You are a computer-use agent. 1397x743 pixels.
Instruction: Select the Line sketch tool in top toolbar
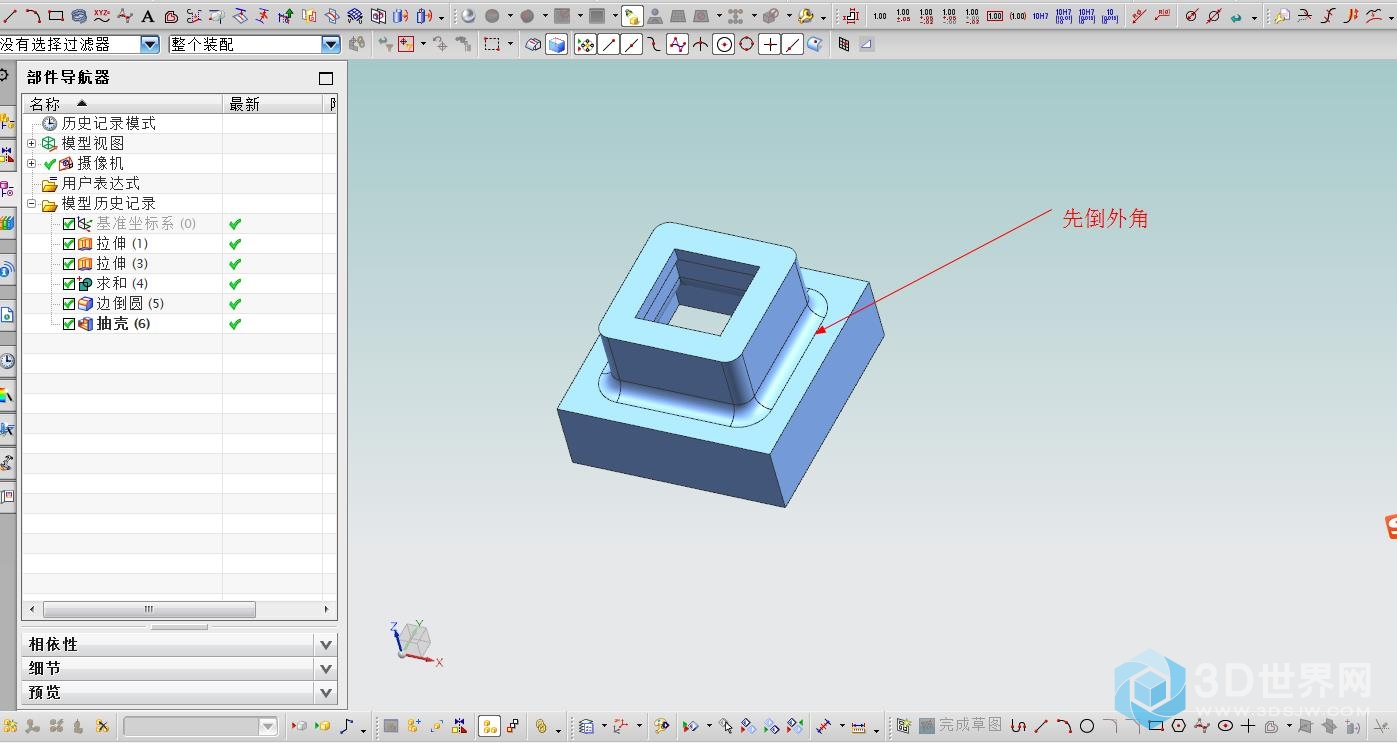[11, 16]
